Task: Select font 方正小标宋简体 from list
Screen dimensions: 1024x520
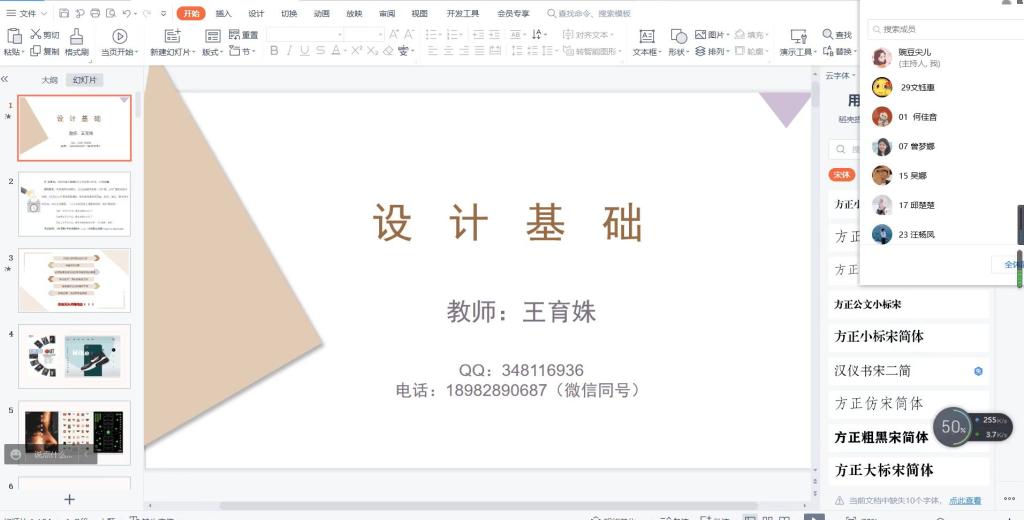Action: tap(880, 337)
